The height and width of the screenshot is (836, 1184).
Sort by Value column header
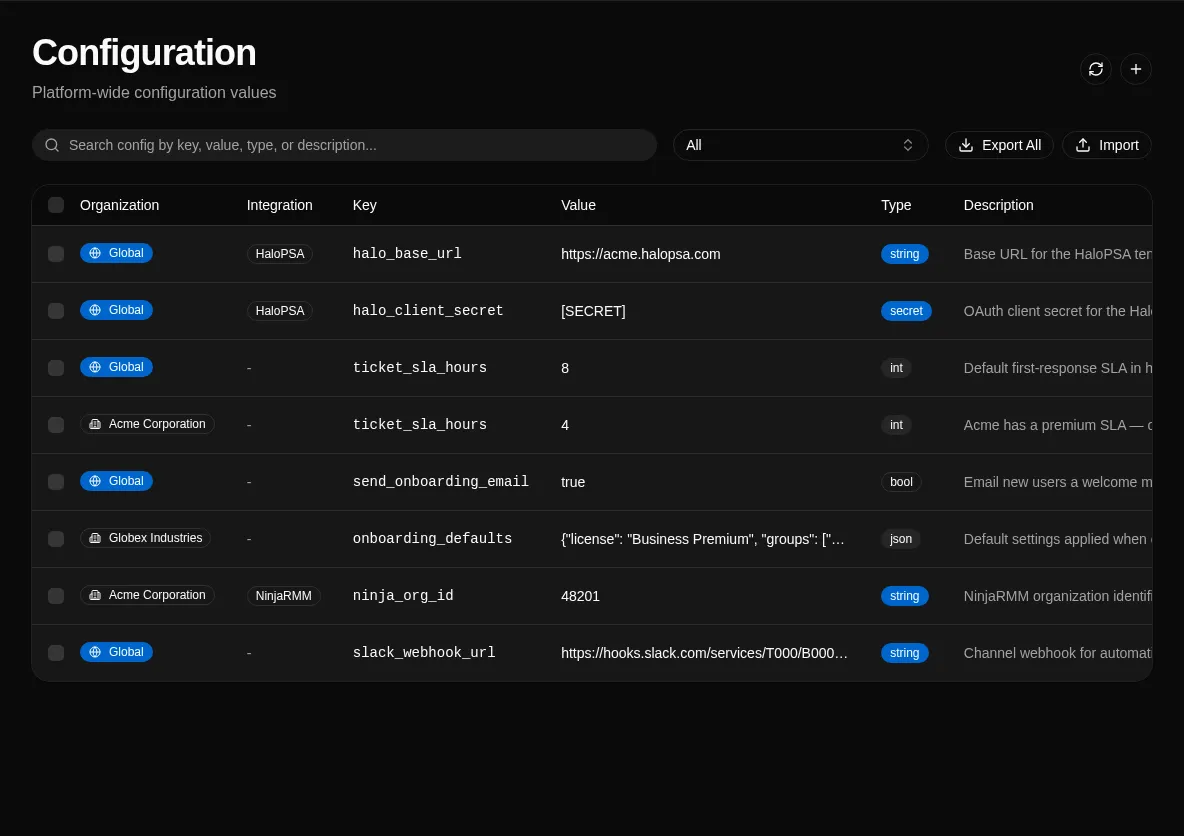coord(578,205)
